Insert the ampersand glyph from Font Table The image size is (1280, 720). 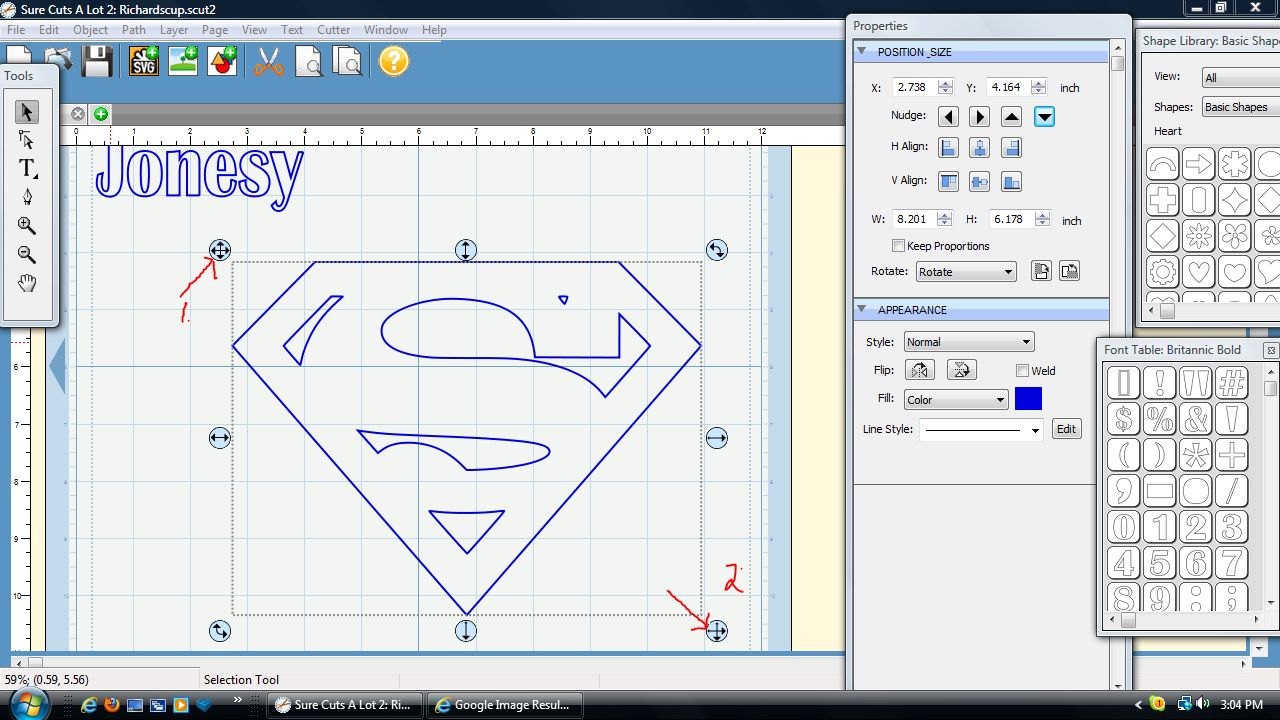tap(1196, 418)
